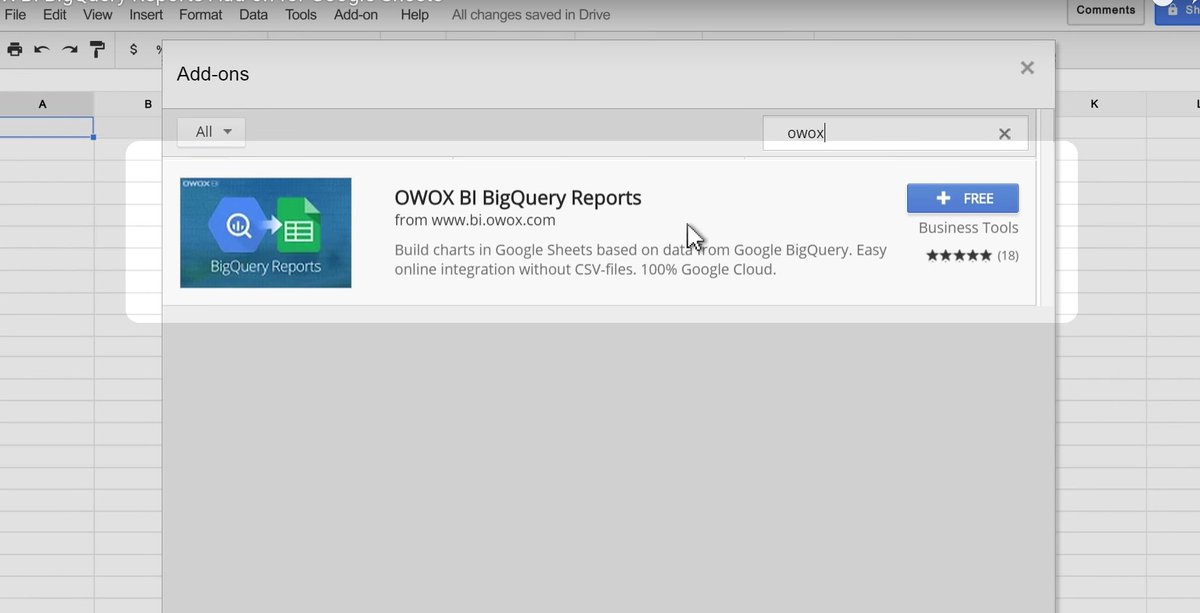Viewport: 1200px width, 613px height.
Task: Open the View menu
Action: [x=98, y=15]
